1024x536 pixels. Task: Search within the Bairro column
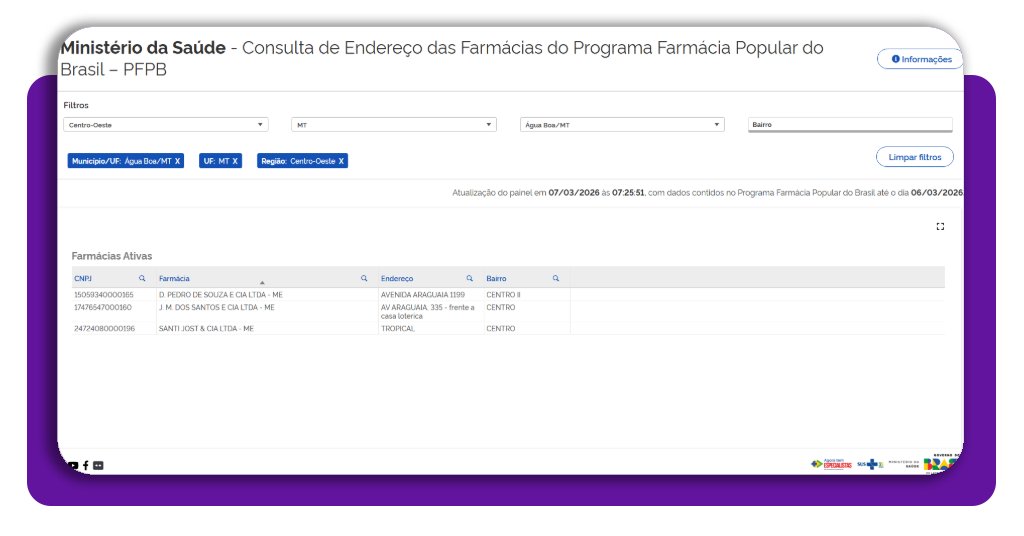[x=556, y=278]
